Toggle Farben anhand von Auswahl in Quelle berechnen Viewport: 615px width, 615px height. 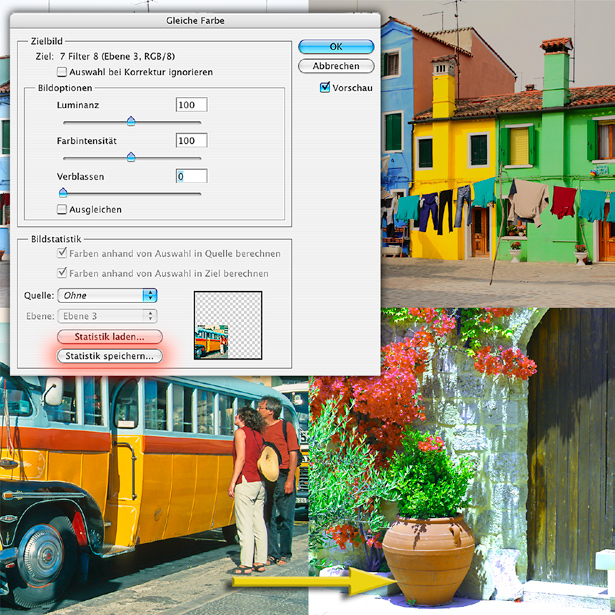pos(62,255)
